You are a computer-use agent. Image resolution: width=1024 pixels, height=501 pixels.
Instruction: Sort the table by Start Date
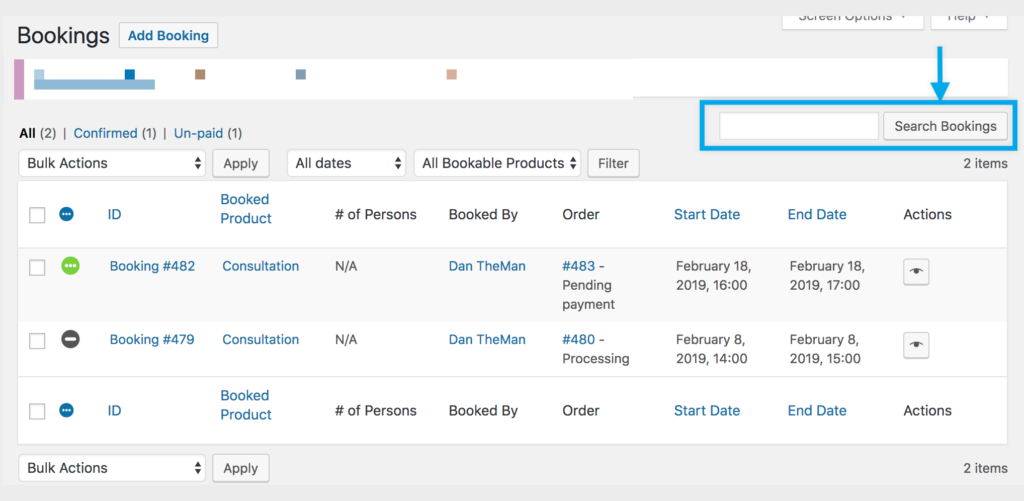click(707, 214)
